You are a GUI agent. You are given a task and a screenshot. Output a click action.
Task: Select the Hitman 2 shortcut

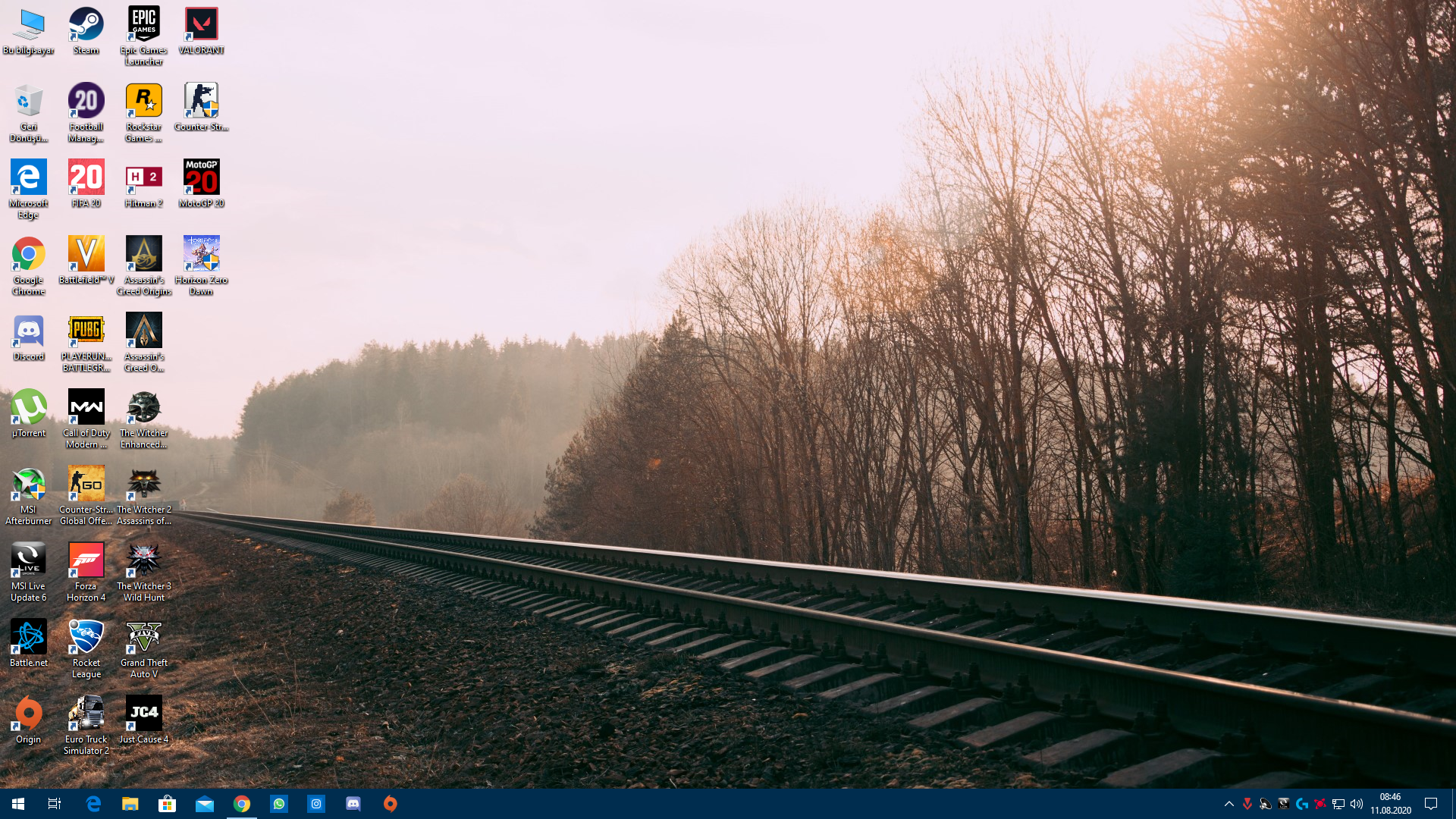(143, 178)
